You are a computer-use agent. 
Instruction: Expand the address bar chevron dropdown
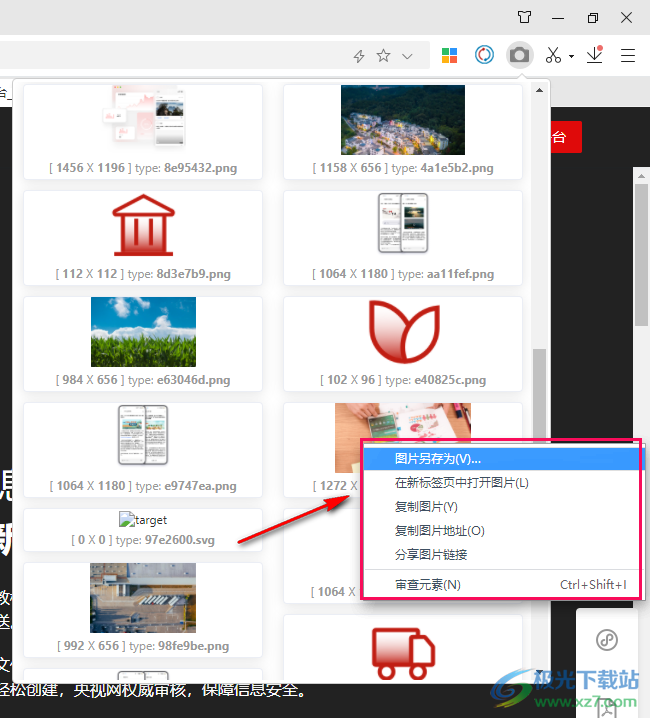[407, 56]
